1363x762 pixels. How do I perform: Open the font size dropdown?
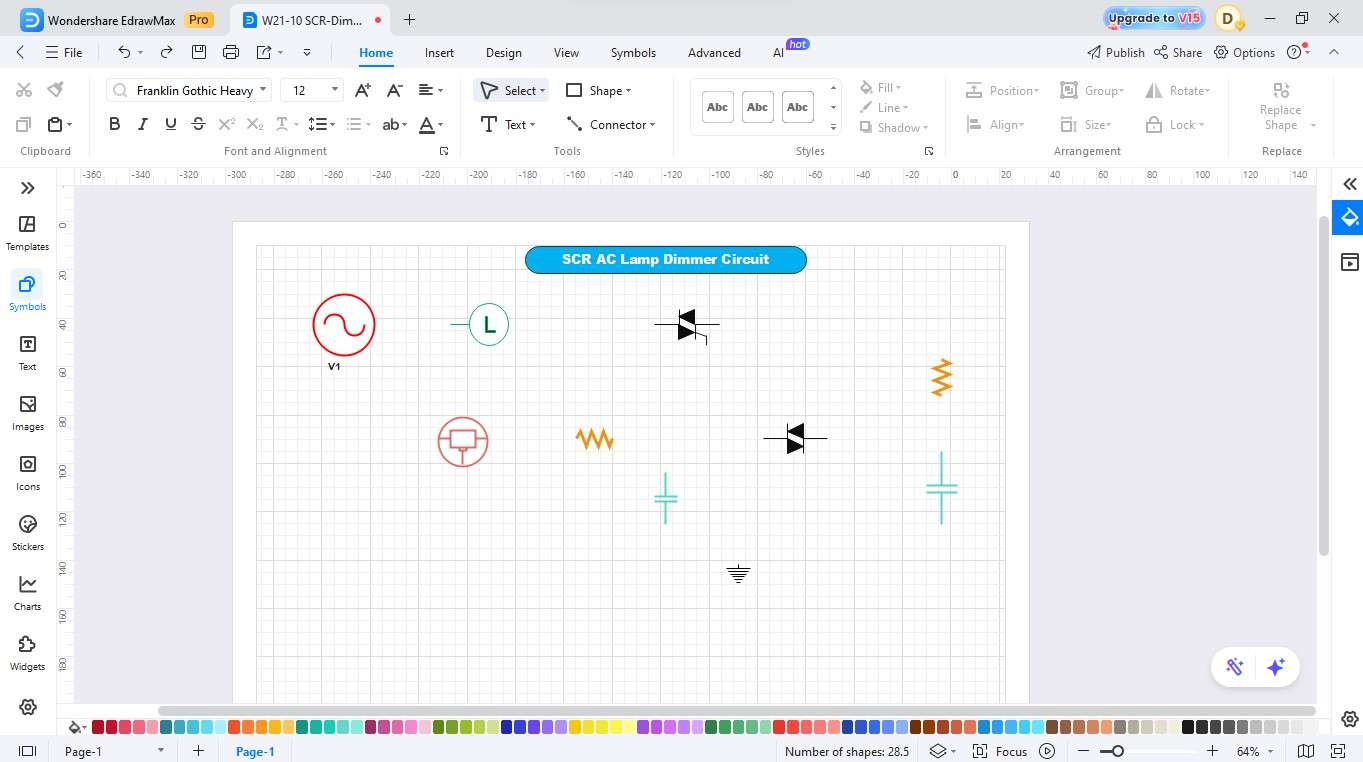[335, 90]
